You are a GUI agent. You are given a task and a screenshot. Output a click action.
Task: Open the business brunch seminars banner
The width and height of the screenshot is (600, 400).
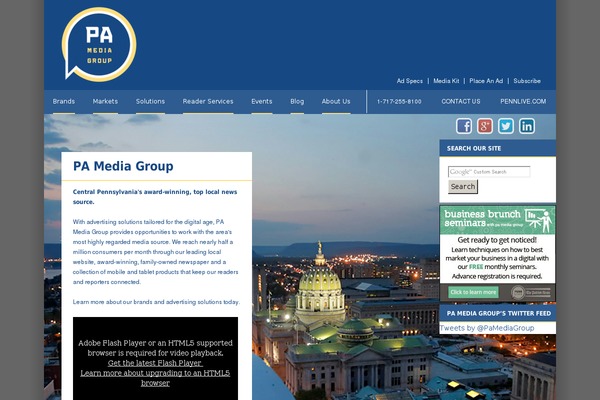click(497, 253)
